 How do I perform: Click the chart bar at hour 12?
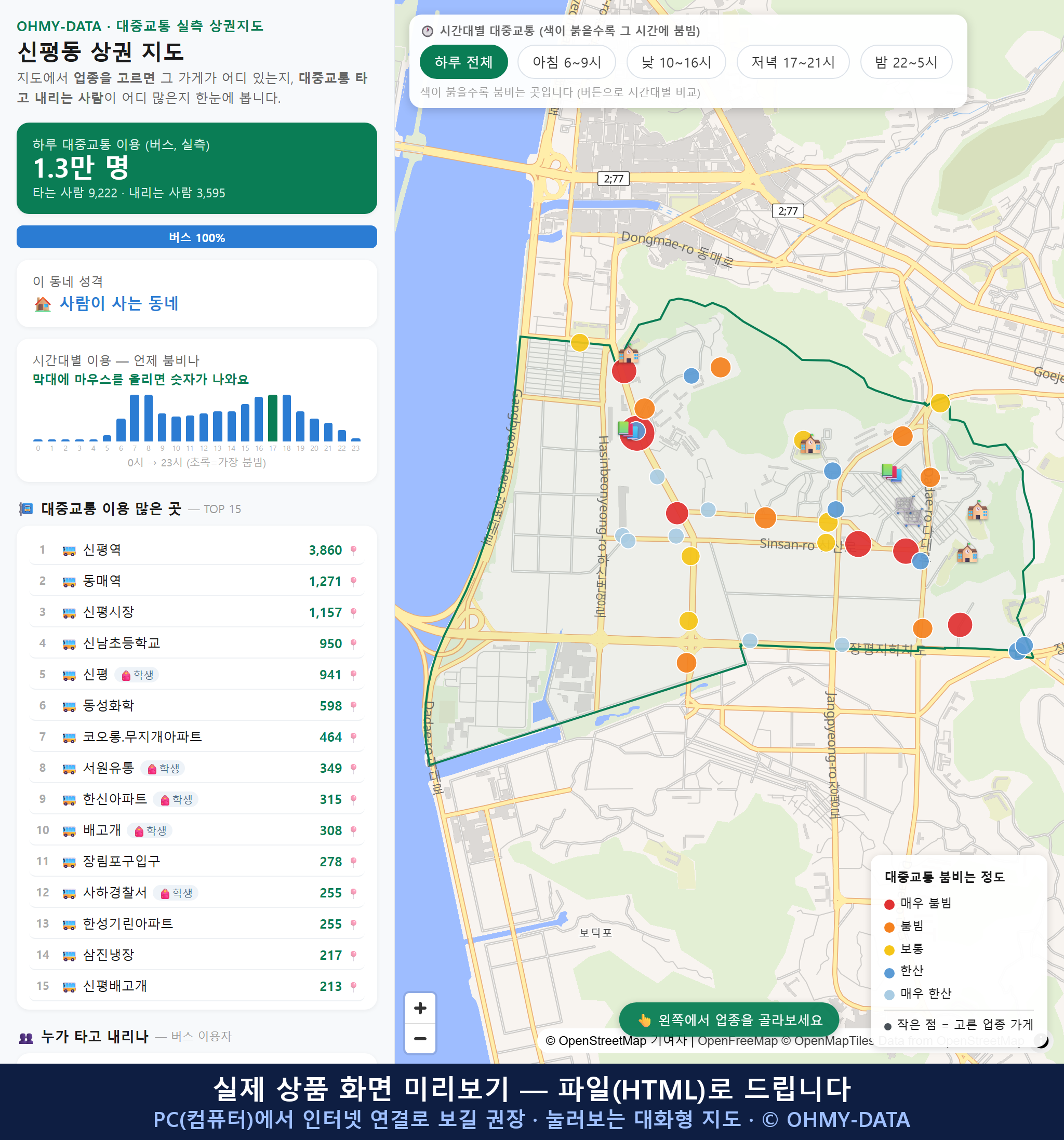tap(204, 426)
